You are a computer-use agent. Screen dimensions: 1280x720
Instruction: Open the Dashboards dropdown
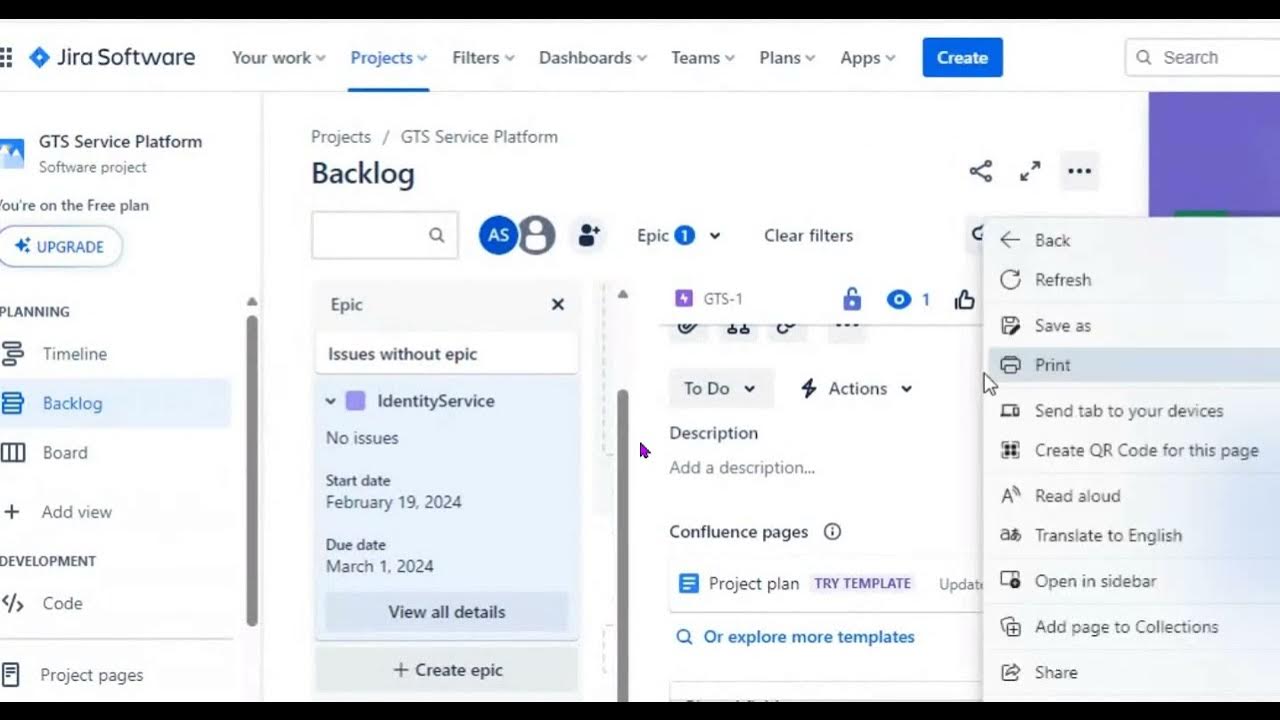click(593, 57)
